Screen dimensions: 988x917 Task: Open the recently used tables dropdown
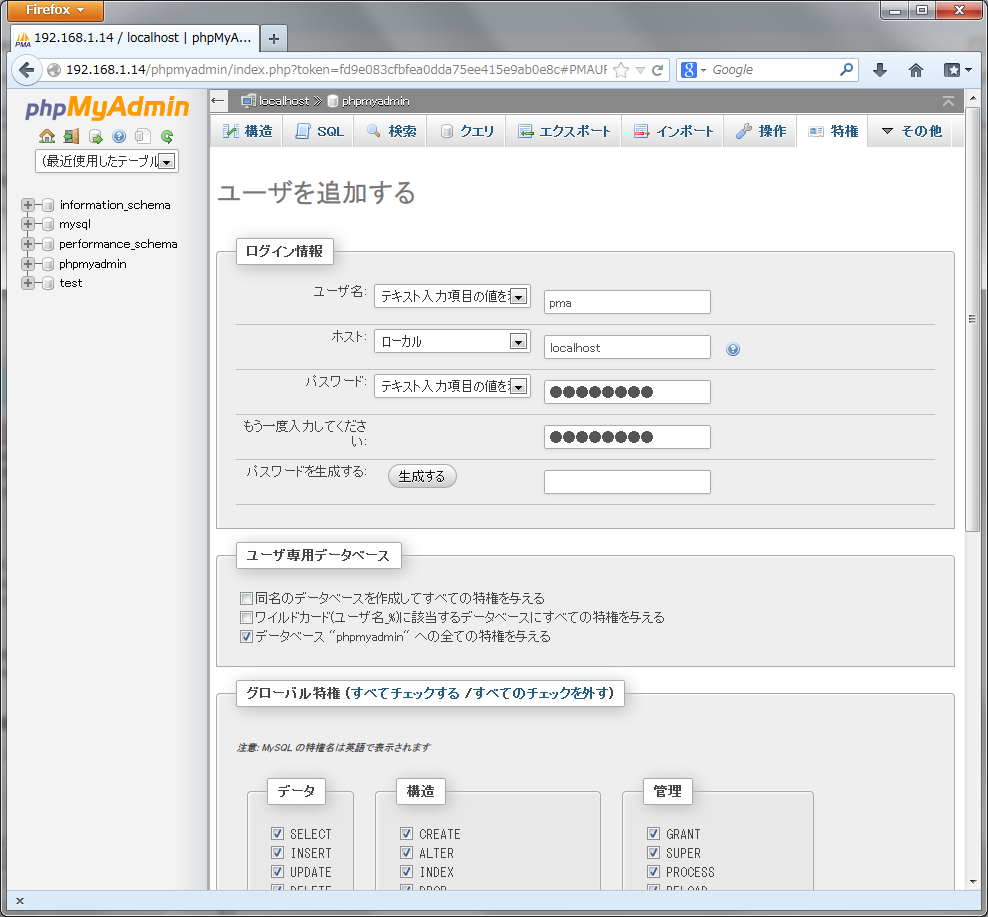click(x=107, y=161)
